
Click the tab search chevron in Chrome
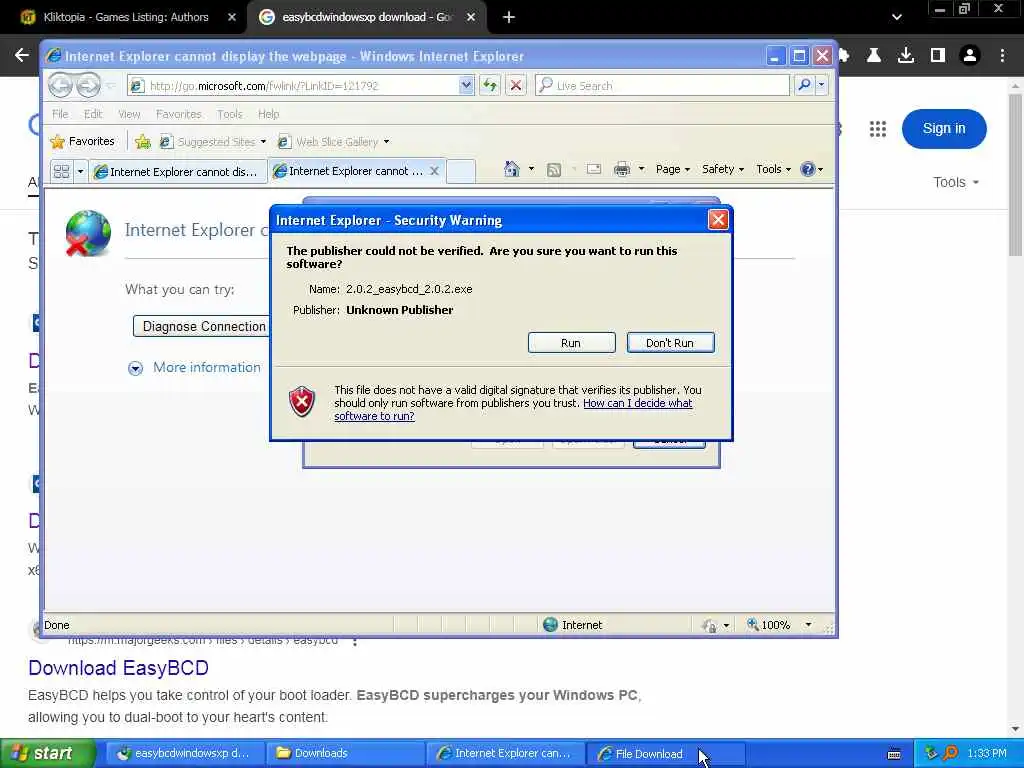pos(897,17)
